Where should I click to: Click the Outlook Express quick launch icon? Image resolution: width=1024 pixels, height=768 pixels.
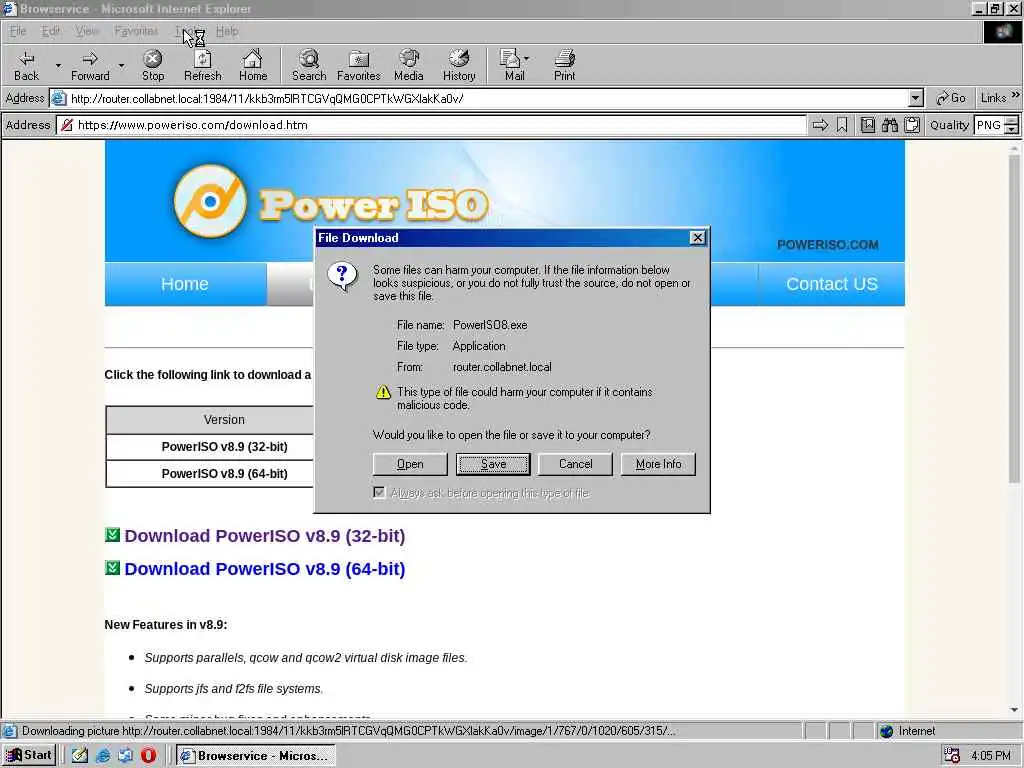125,756
